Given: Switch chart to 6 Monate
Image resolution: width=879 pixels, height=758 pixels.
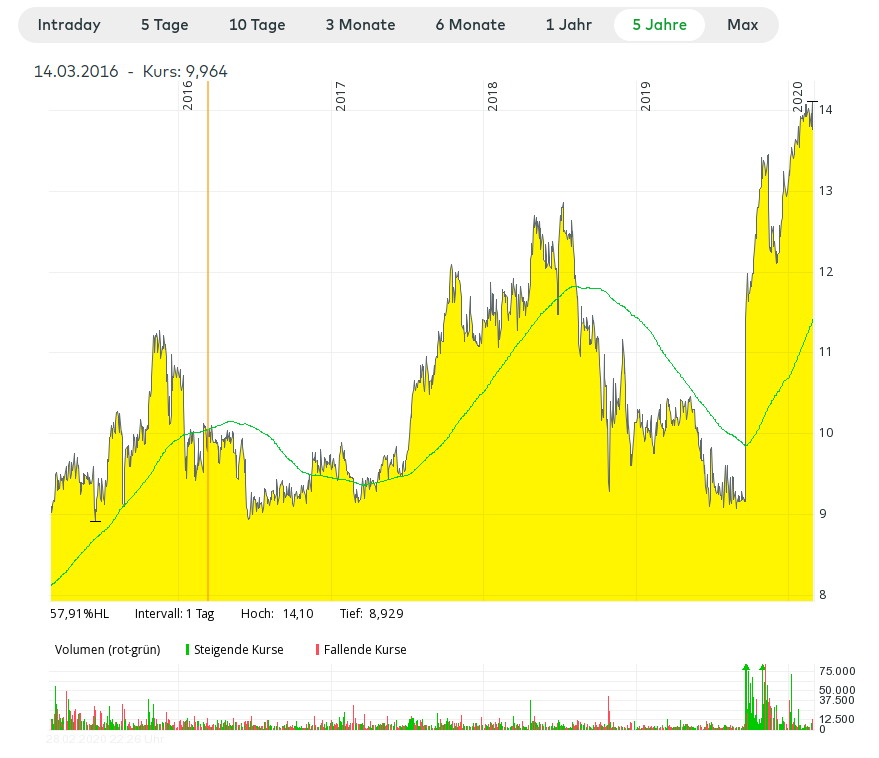Looking at the screenshot, I should point(470,25).
